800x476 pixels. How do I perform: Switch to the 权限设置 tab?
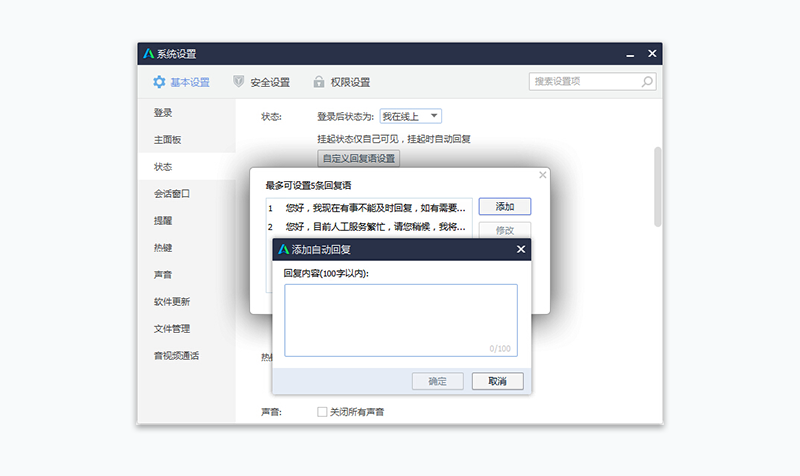coord(341,82)
